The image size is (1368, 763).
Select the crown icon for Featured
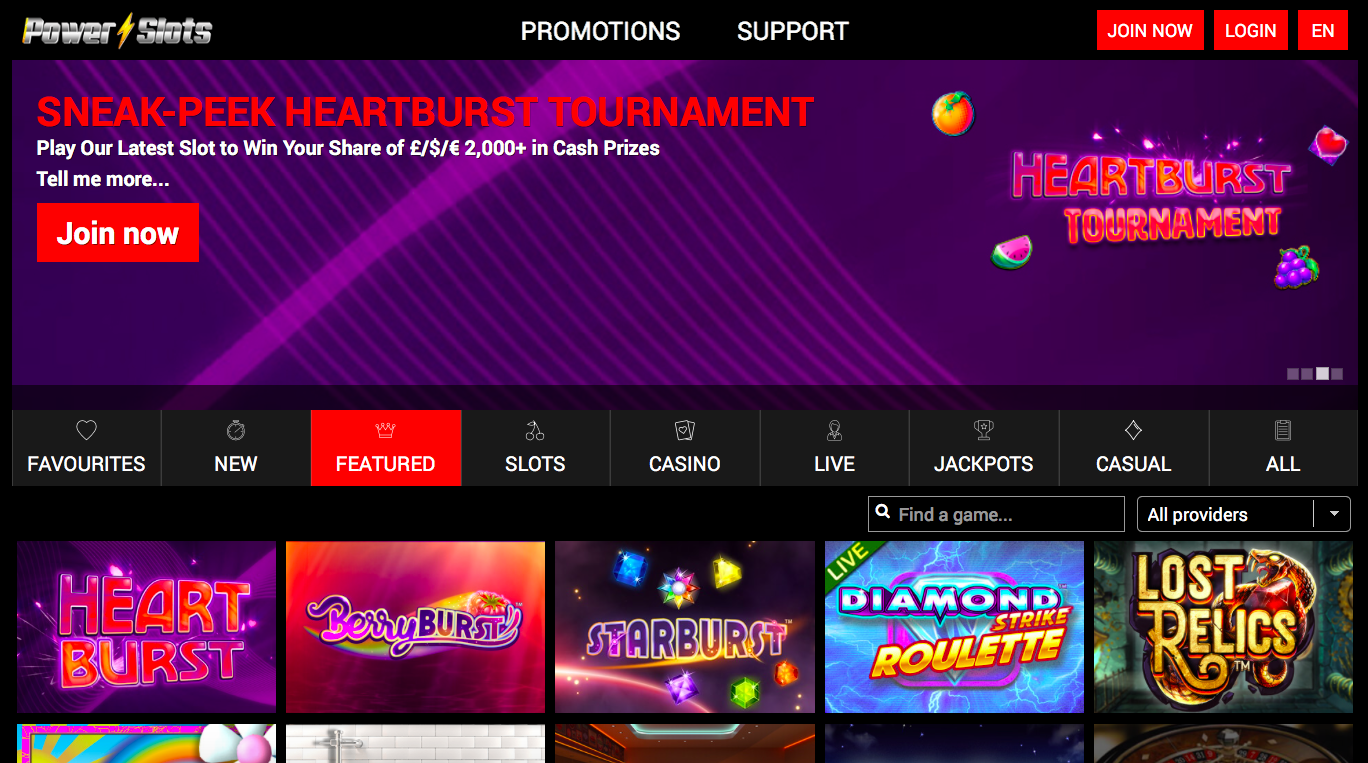tap(386, 430)
